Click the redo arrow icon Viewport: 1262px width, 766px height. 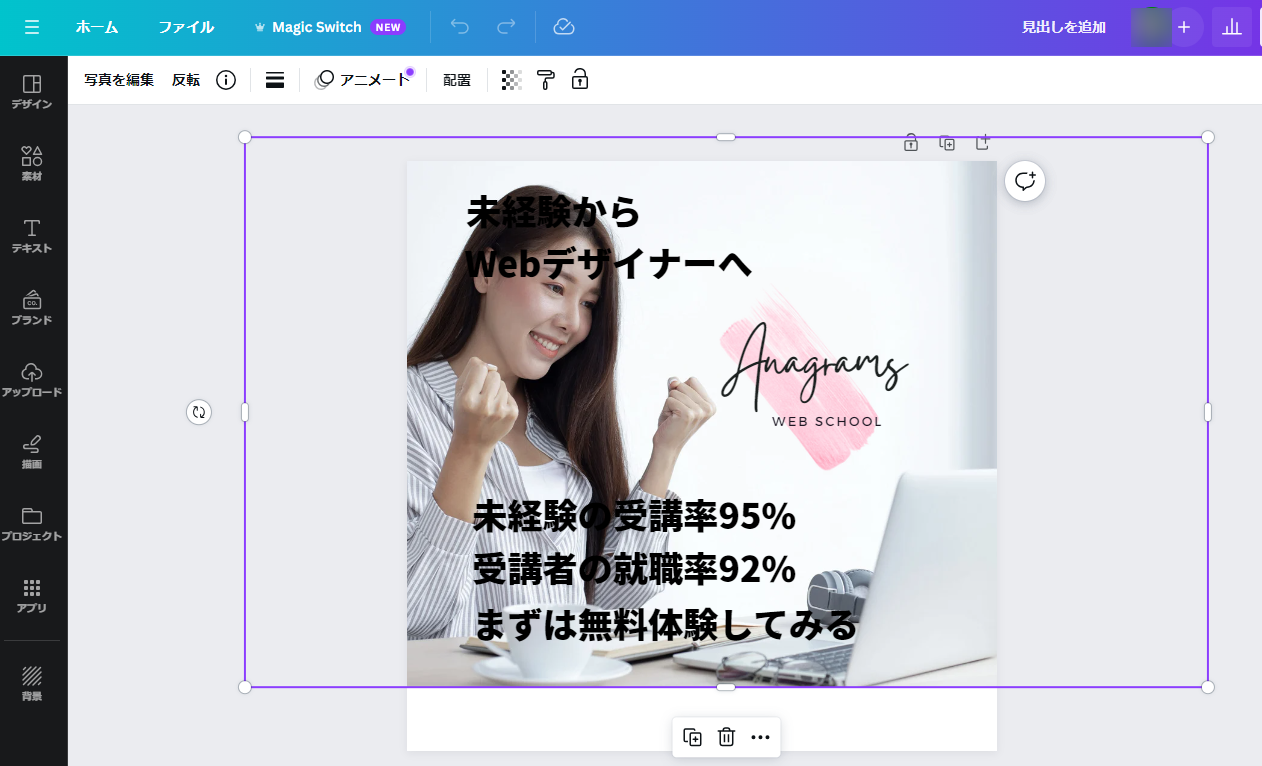tap(507, 27)
